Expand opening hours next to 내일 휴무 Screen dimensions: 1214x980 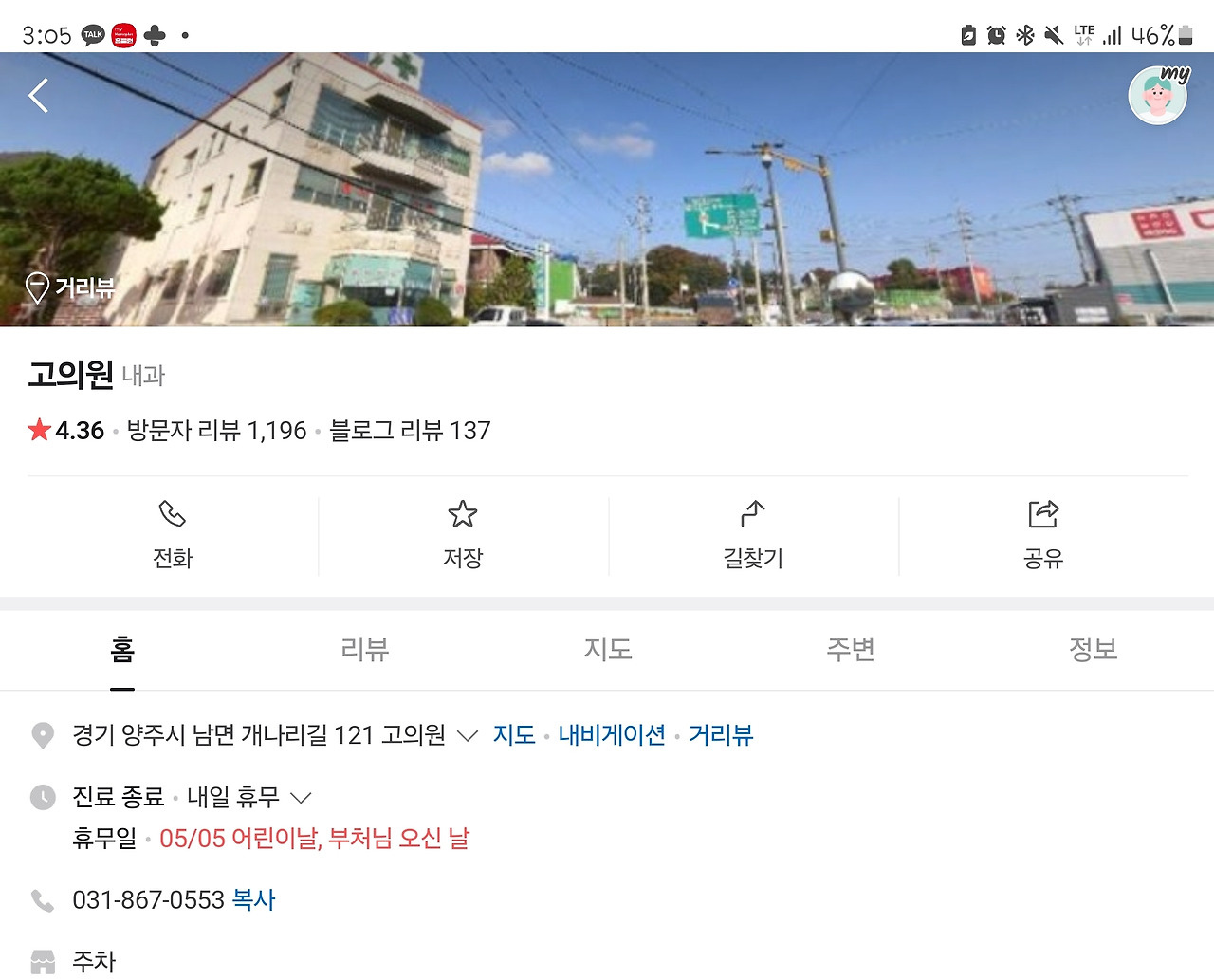pyautogui.click(x=301, y=798)
